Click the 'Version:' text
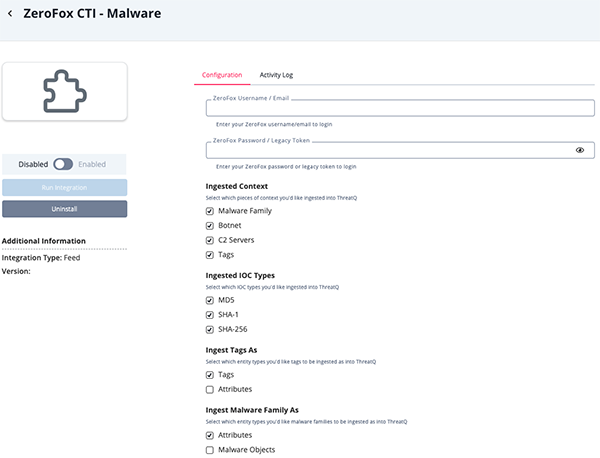600x458 pixels. pos(16,271)
